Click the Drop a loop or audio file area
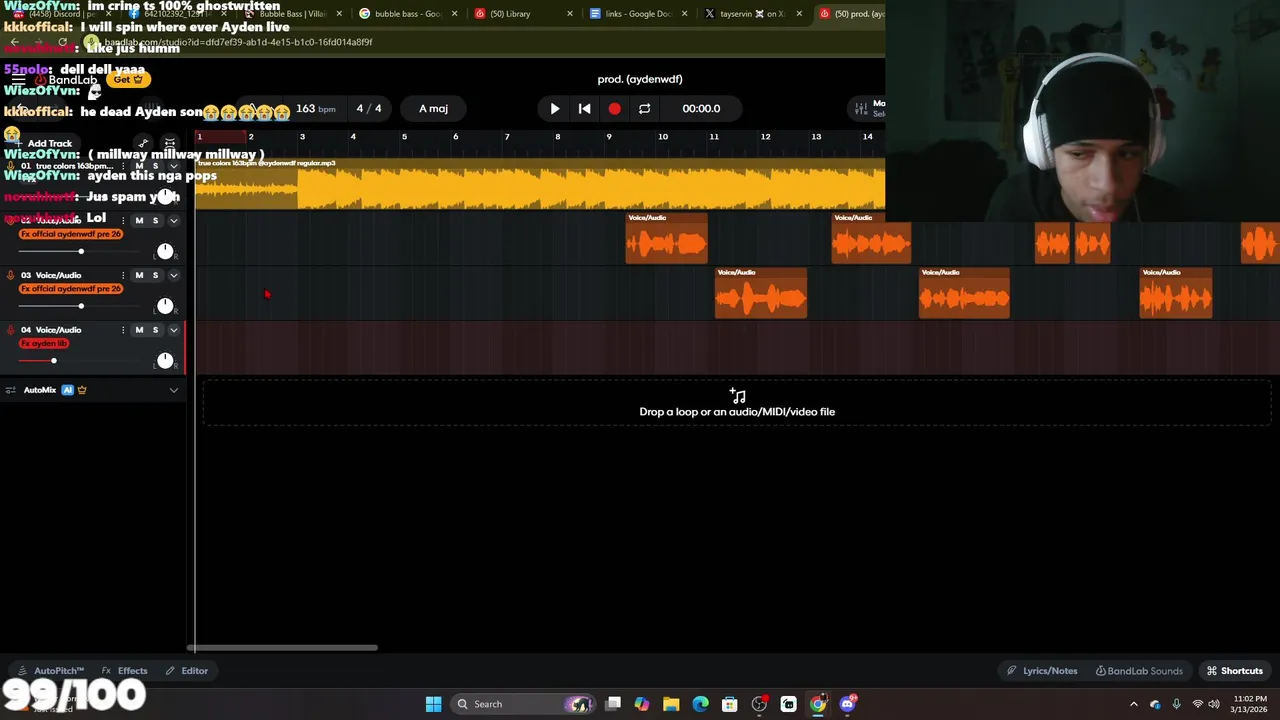This screenshot has width=1280, height=720. (x=737, y=403)
